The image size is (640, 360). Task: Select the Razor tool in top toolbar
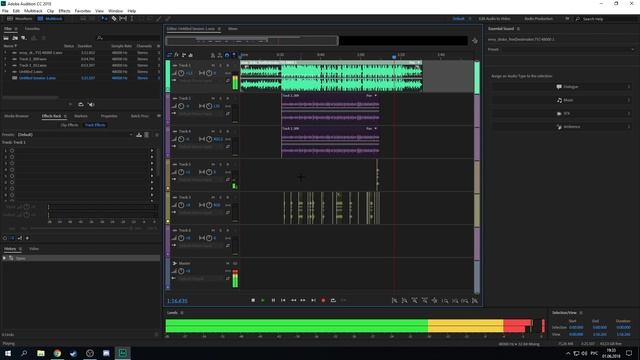[x=114, y=19]
